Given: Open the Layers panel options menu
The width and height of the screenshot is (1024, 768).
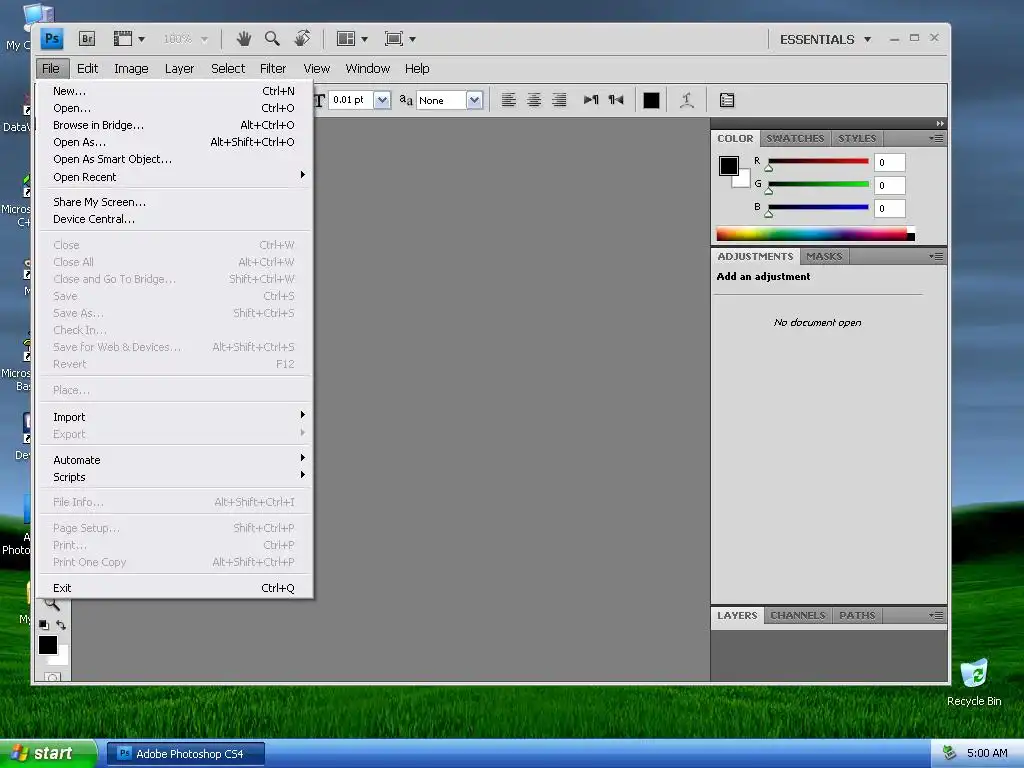Looking at the screenshot, I should click(x=936, y=615).
